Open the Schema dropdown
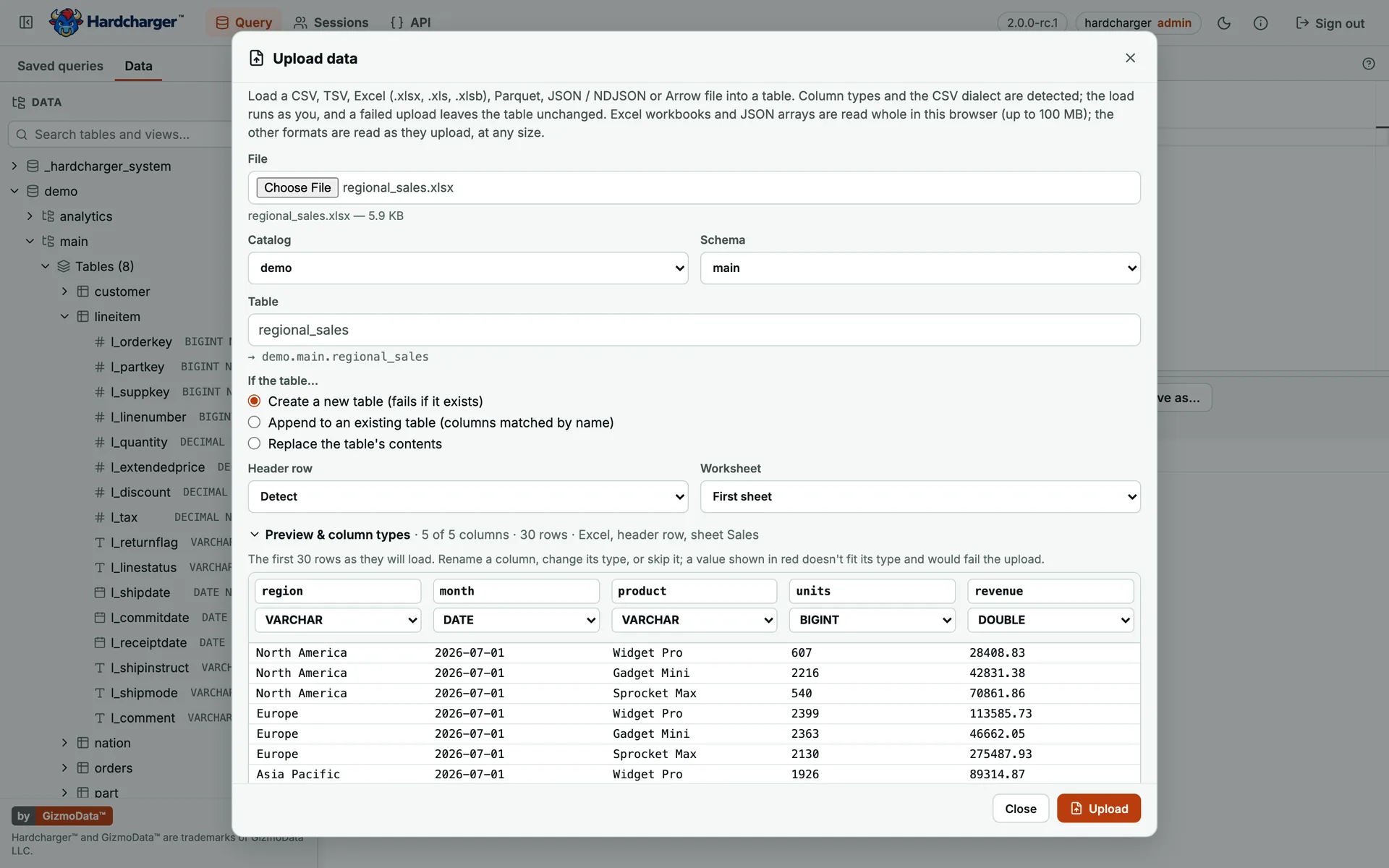 [920, 268]
